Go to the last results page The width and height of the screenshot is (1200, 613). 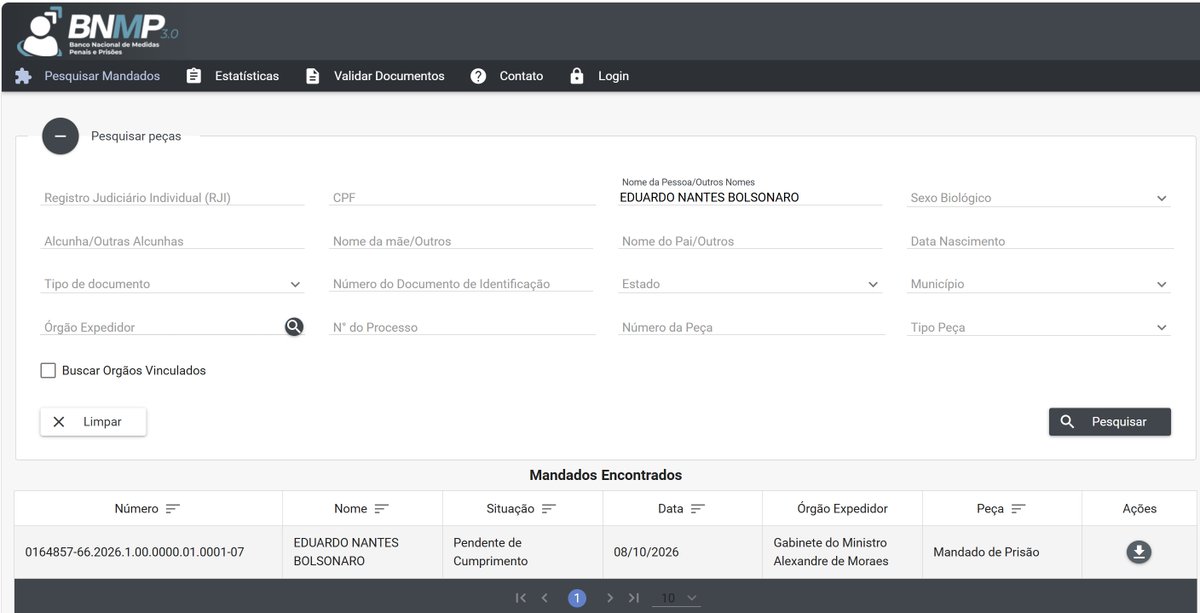634,598
